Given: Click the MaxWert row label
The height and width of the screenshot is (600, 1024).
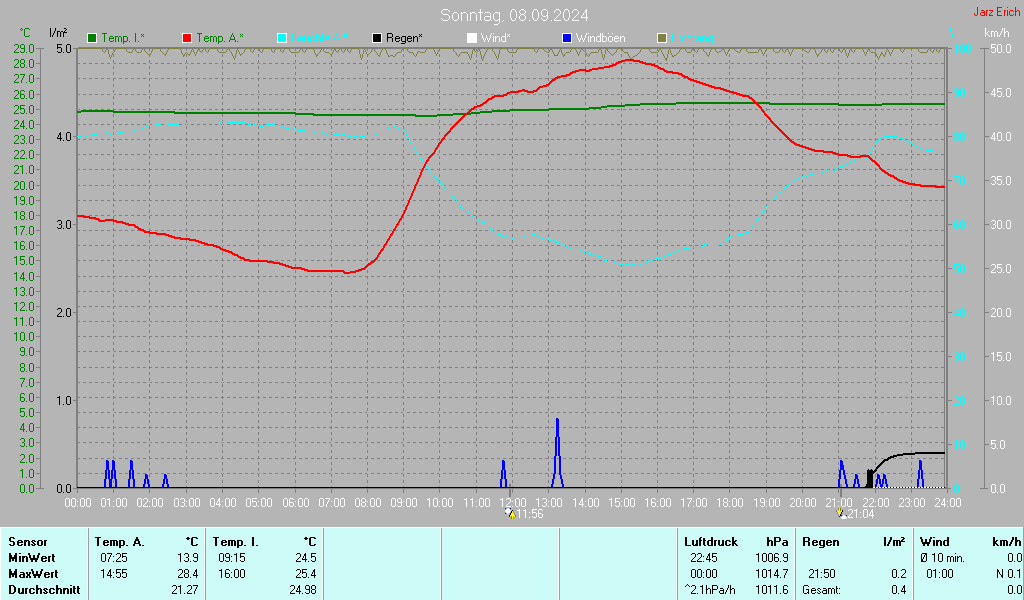Looking at the screenshot, I should [33, 574].
